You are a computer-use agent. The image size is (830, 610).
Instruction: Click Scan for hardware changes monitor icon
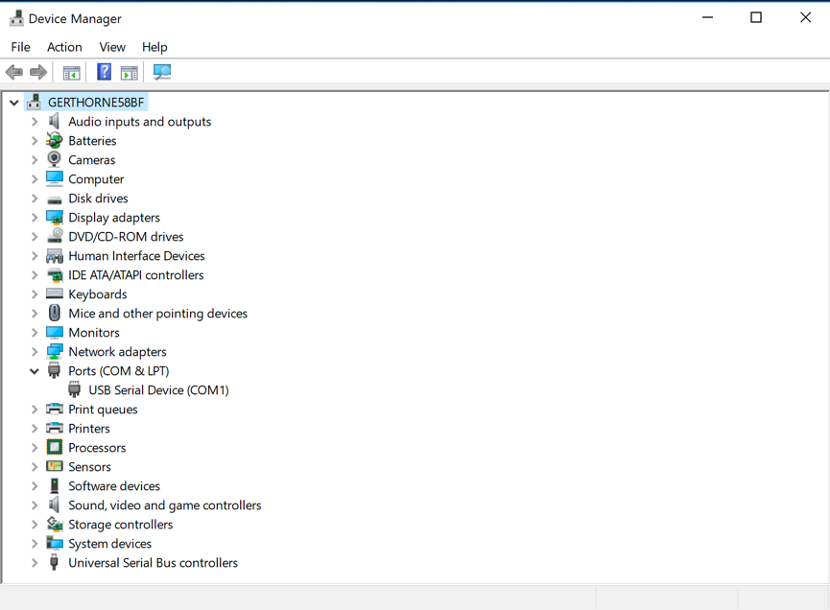coord(162,72)
